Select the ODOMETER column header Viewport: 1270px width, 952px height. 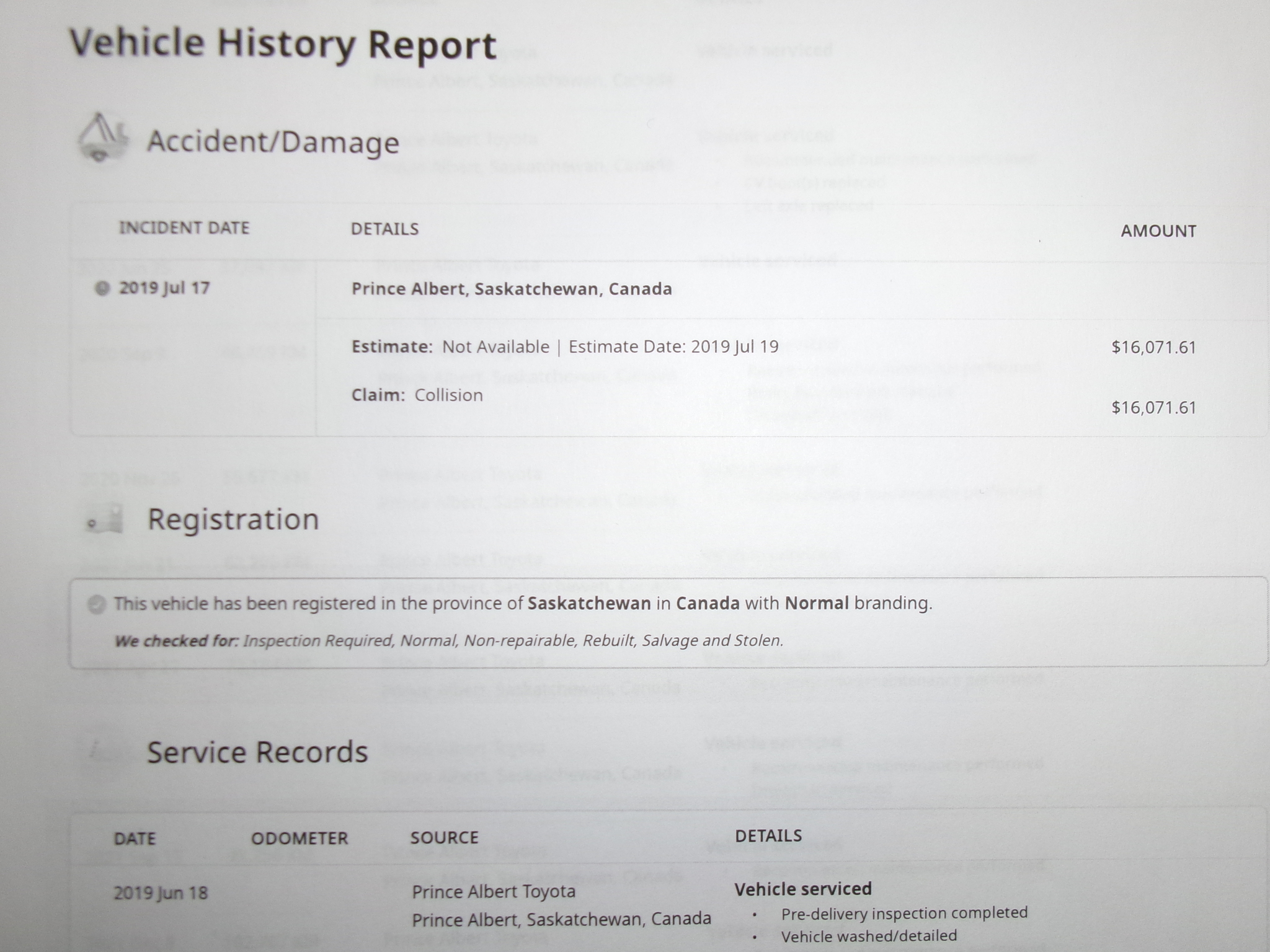coord(300,839)
